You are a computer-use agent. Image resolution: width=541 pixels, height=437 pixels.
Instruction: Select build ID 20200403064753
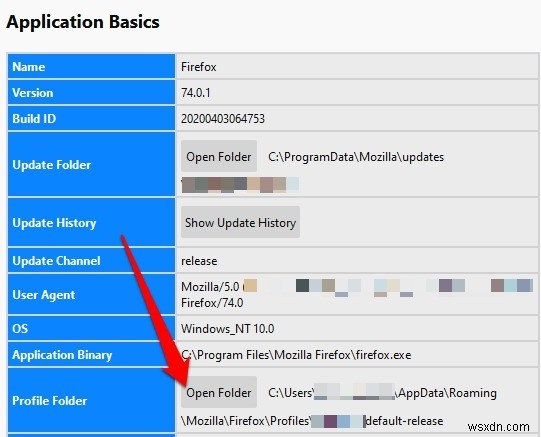(223, 119)
